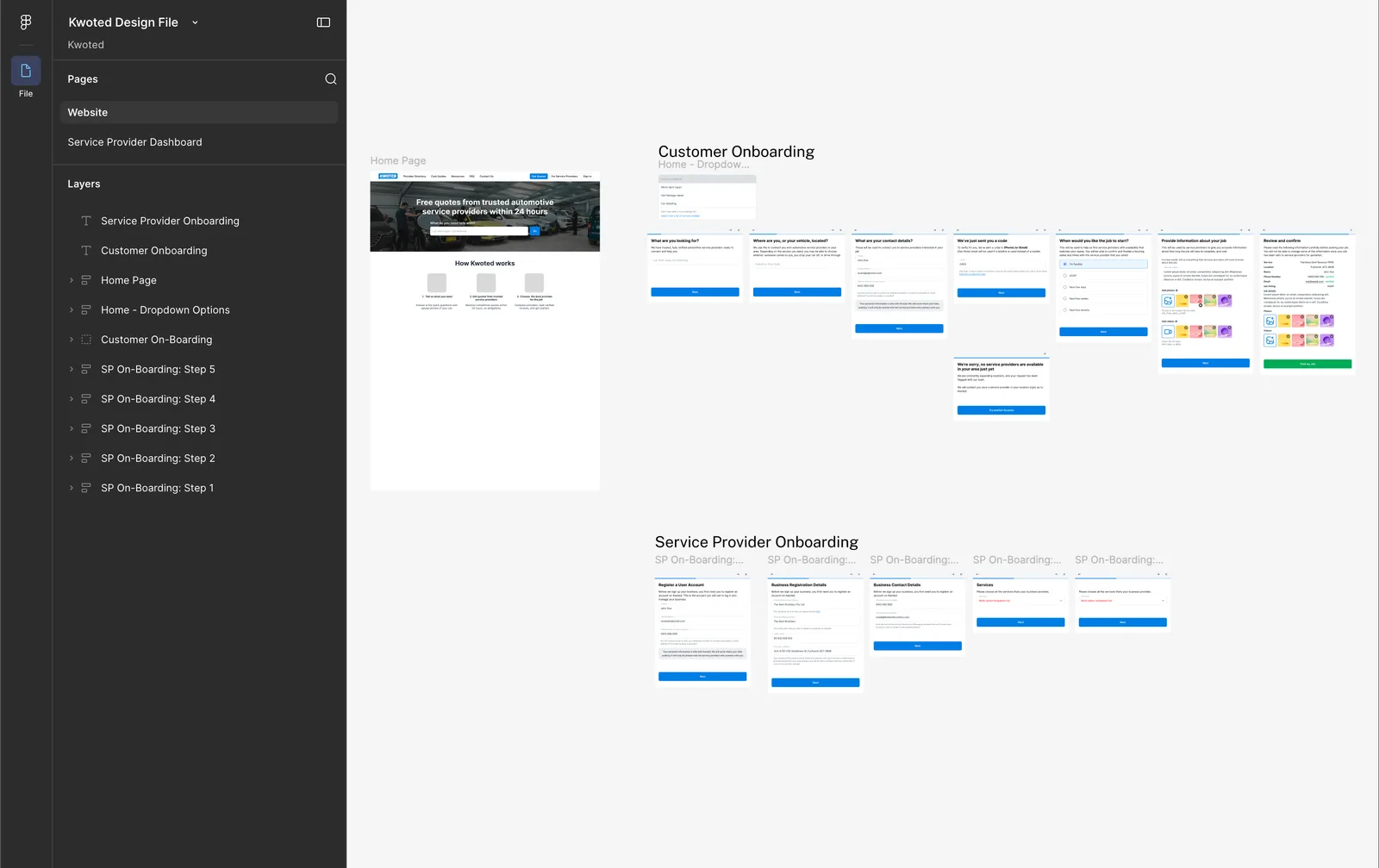Image resolution: width=1379 pixels, height=868 pixels.
Task: Click frame icon of Home - Dropdown Options layer
Action: (x=86, y=310)
